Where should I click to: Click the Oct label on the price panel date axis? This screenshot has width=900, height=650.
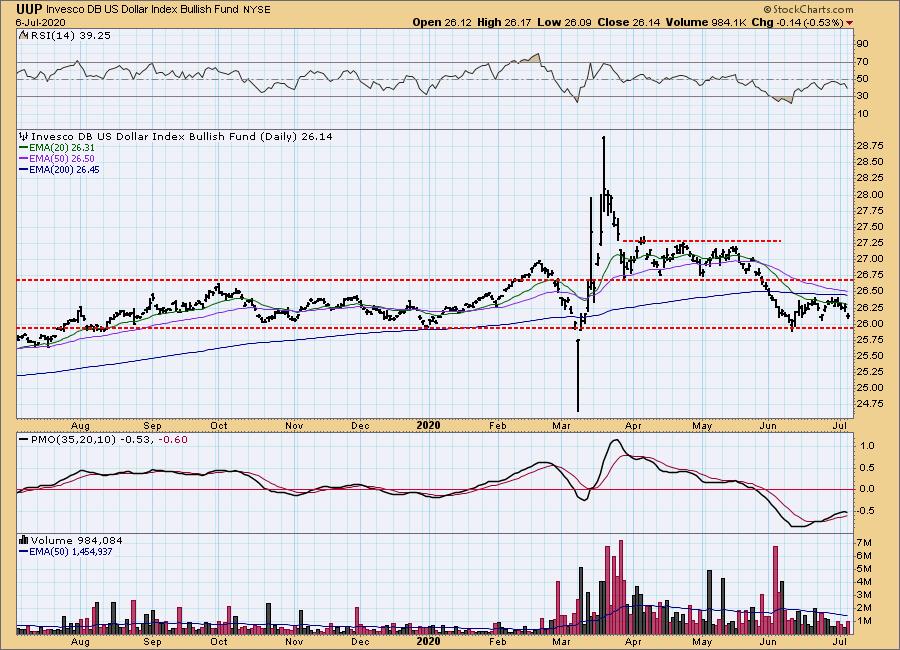(218, 425)
